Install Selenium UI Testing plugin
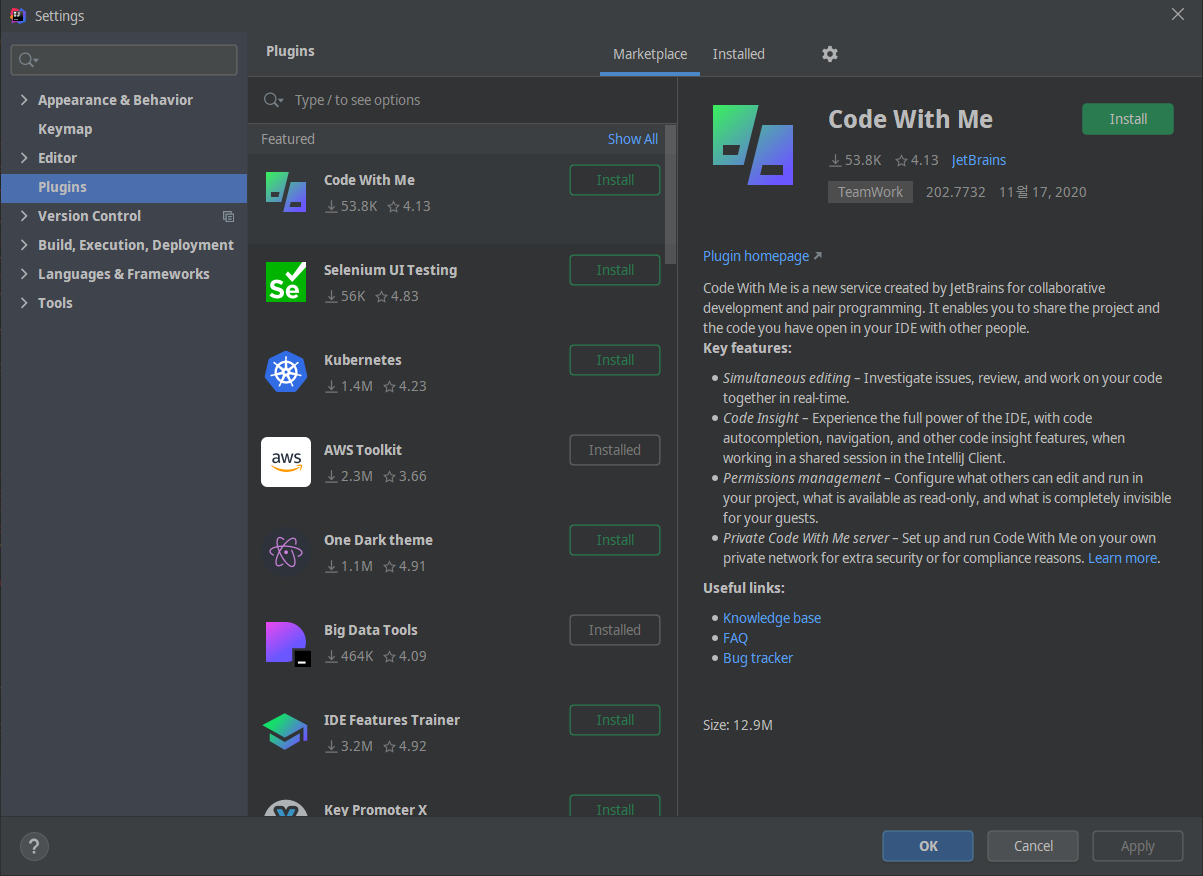The height and width of the screenshot is (876, 1203). (615, 270)
